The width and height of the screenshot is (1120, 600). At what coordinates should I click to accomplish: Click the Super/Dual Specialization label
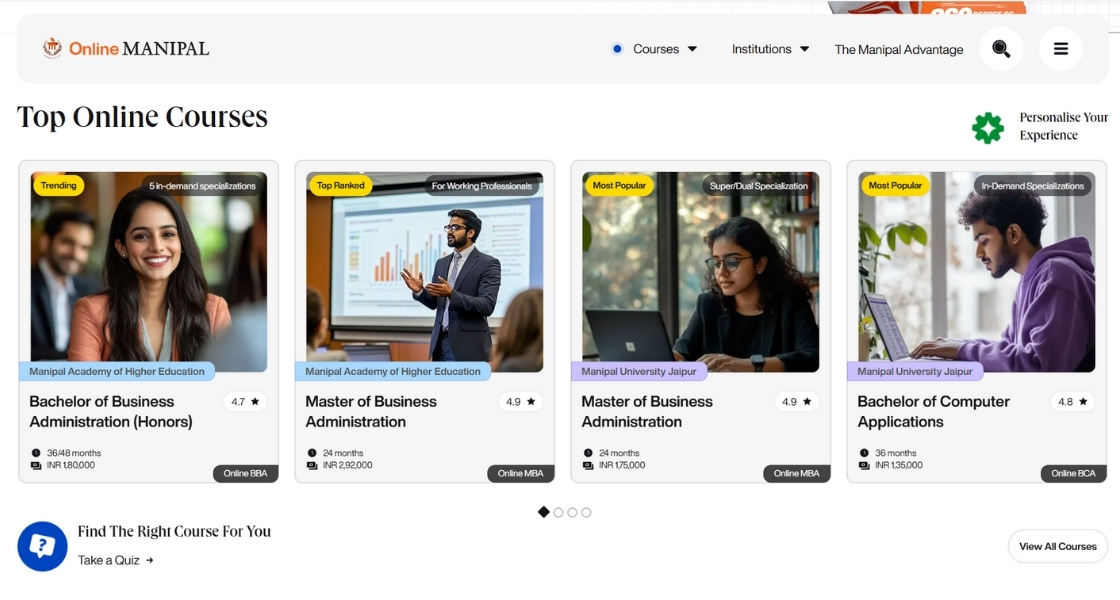[759, 186]
